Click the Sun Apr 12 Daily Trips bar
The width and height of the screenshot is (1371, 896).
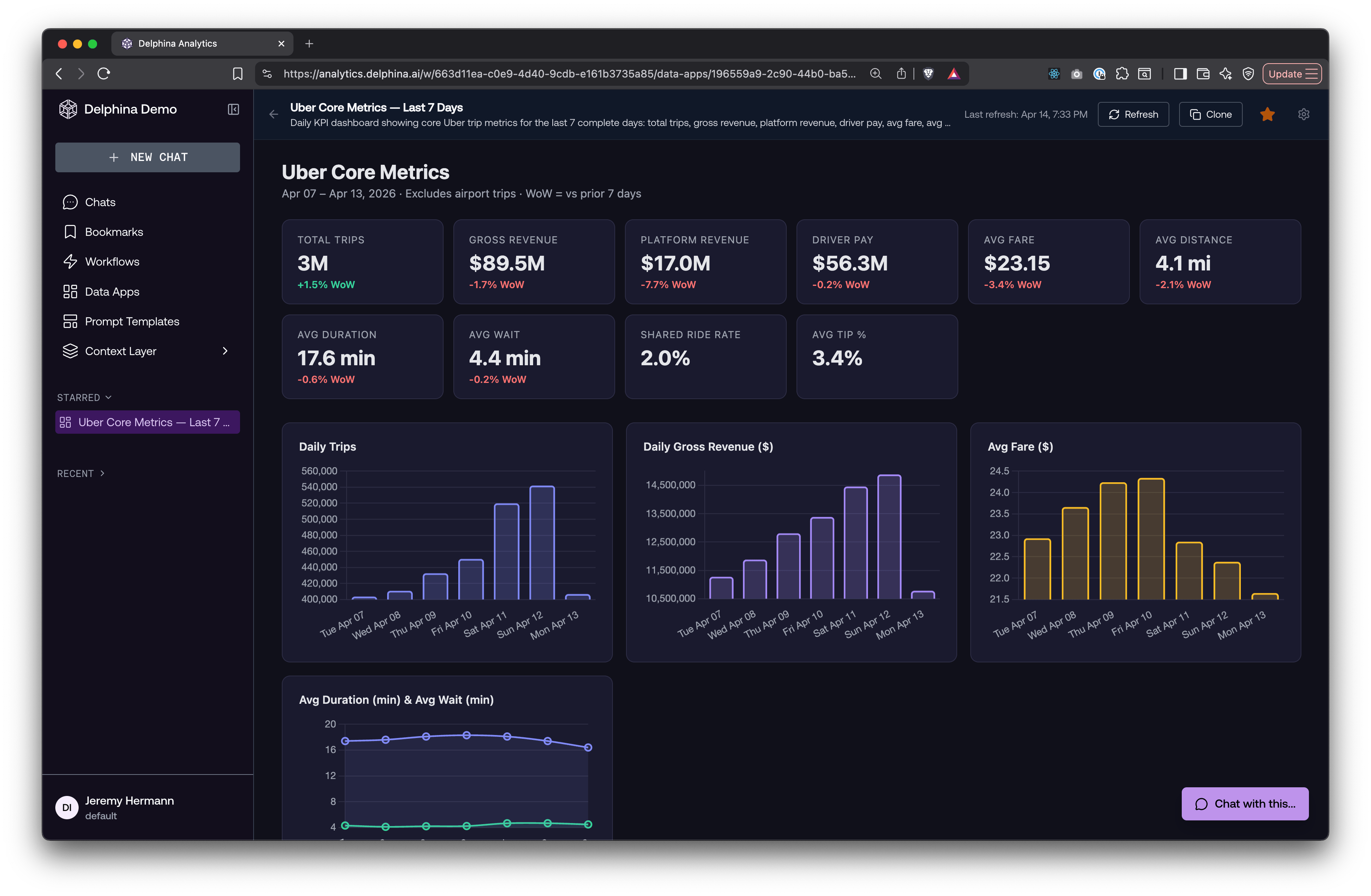542,543
